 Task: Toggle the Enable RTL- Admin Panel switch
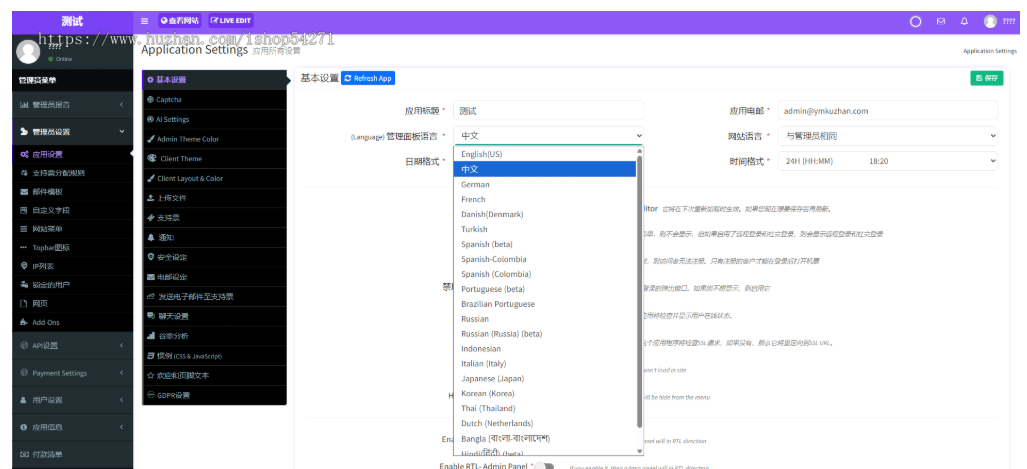click(x=545, y=466)
